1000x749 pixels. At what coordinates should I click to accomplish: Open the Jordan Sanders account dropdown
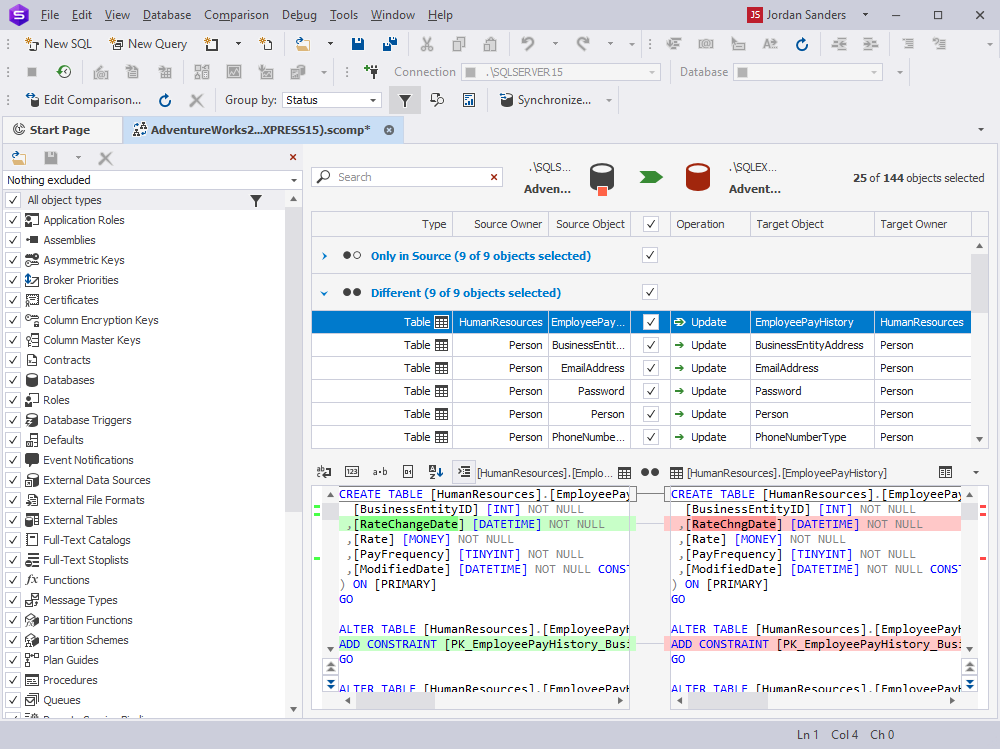pos(865,15)
